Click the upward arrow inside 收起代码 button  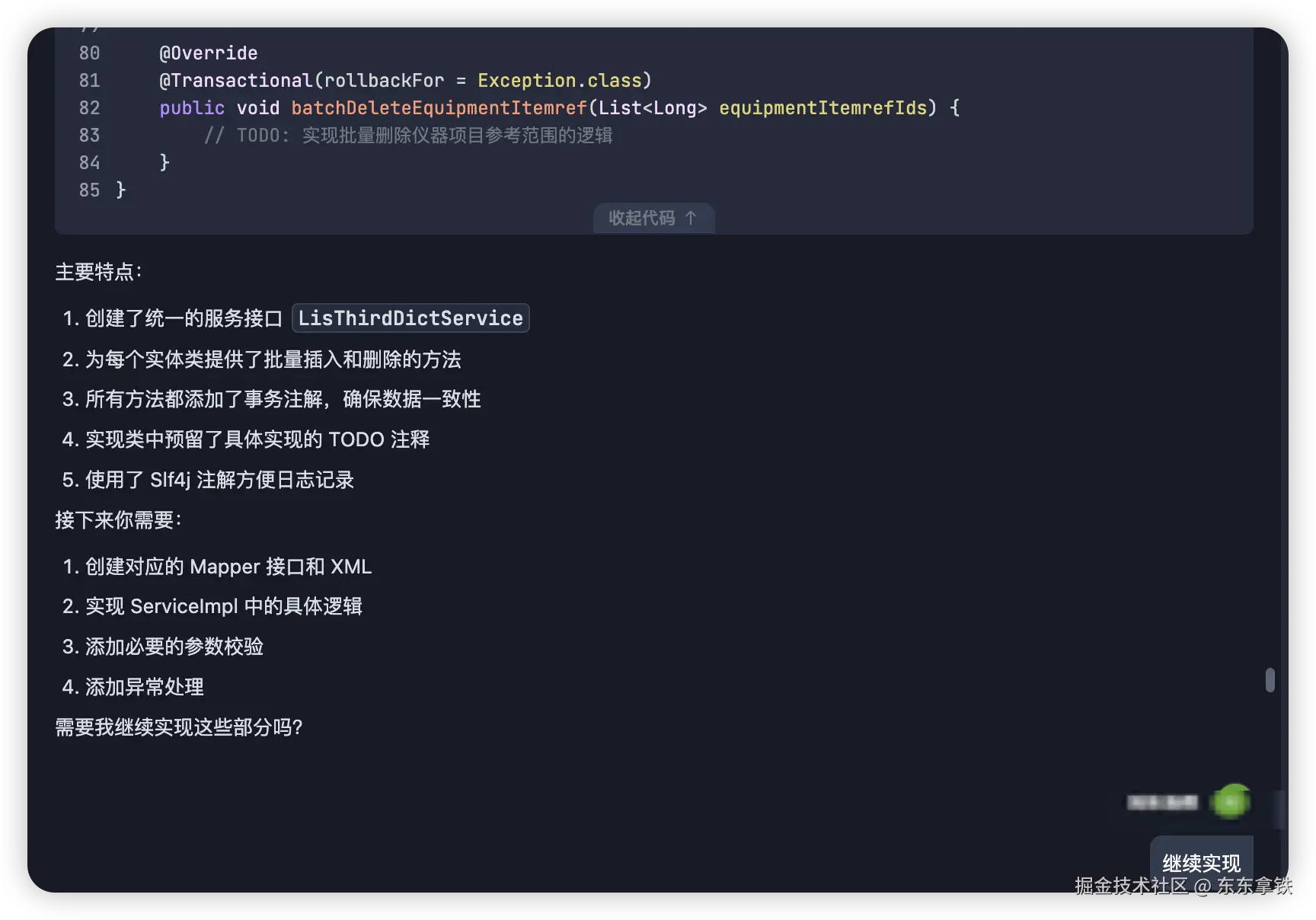692,219
